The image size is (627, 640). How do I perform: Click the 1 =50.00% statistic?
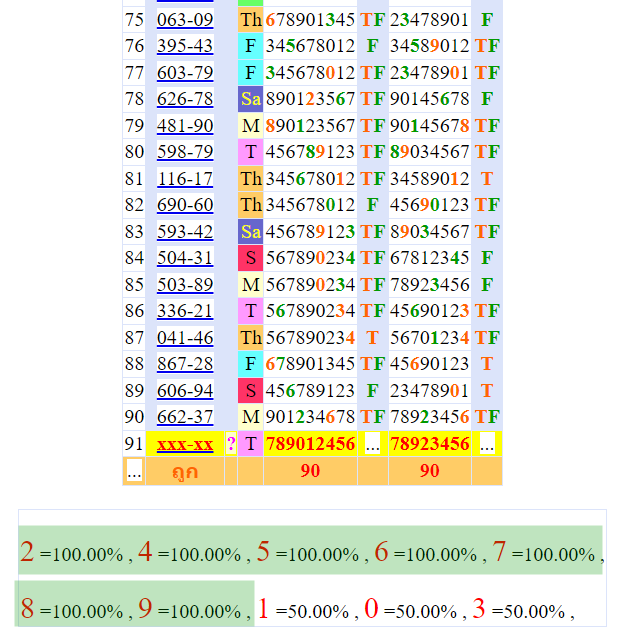tap(303, 609)
